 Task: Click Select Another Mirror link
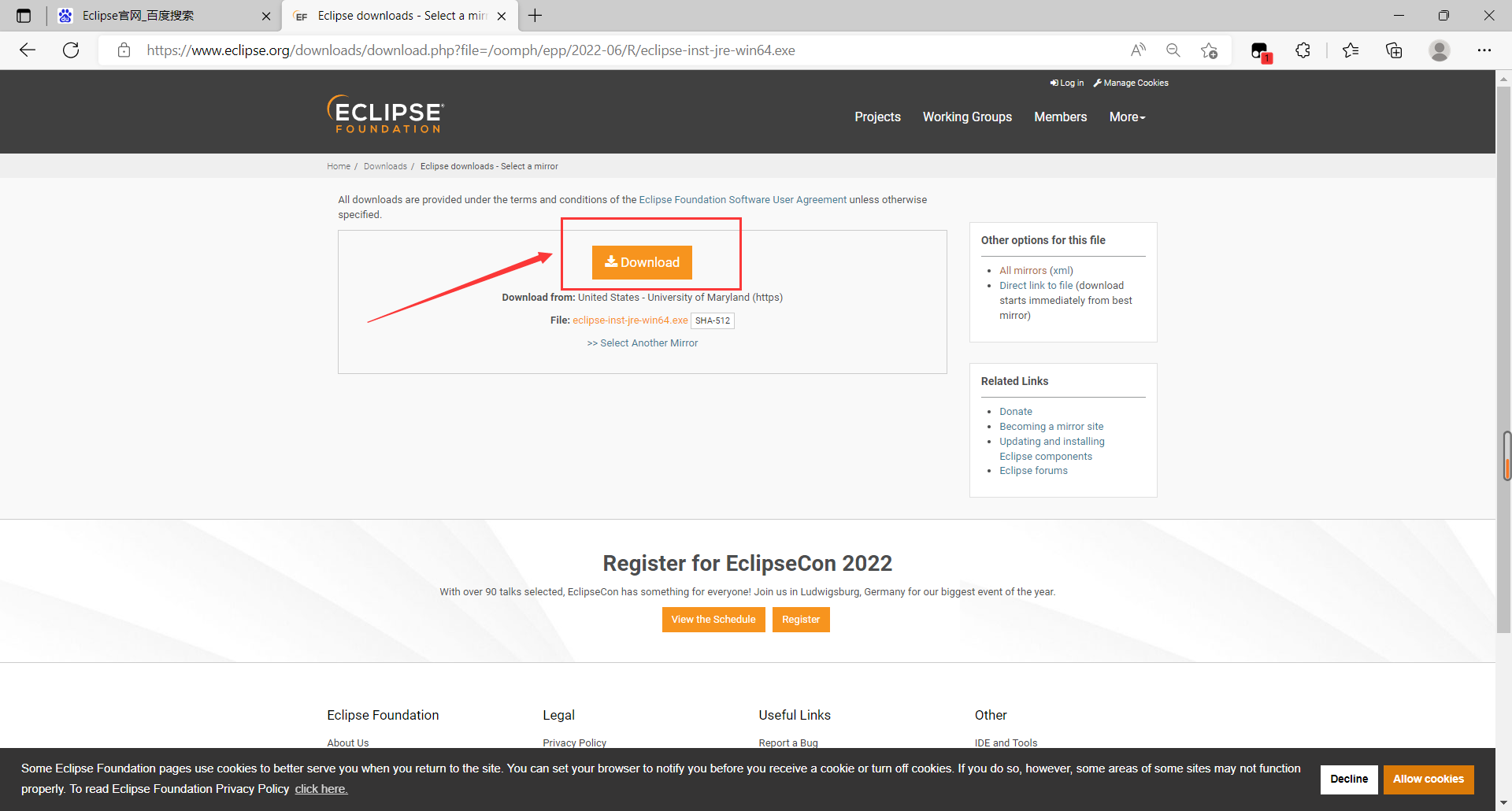[x=642, y=343]
